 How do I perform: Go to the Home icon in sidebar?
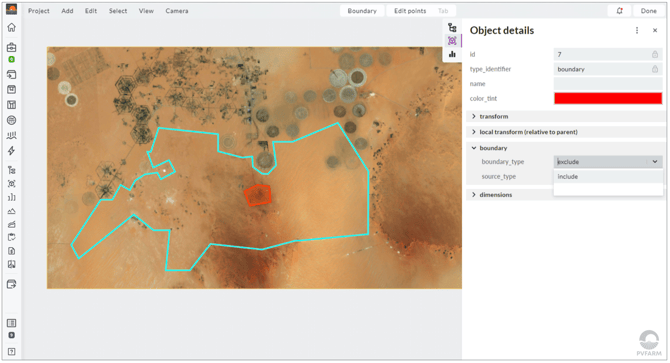point(12,28)
